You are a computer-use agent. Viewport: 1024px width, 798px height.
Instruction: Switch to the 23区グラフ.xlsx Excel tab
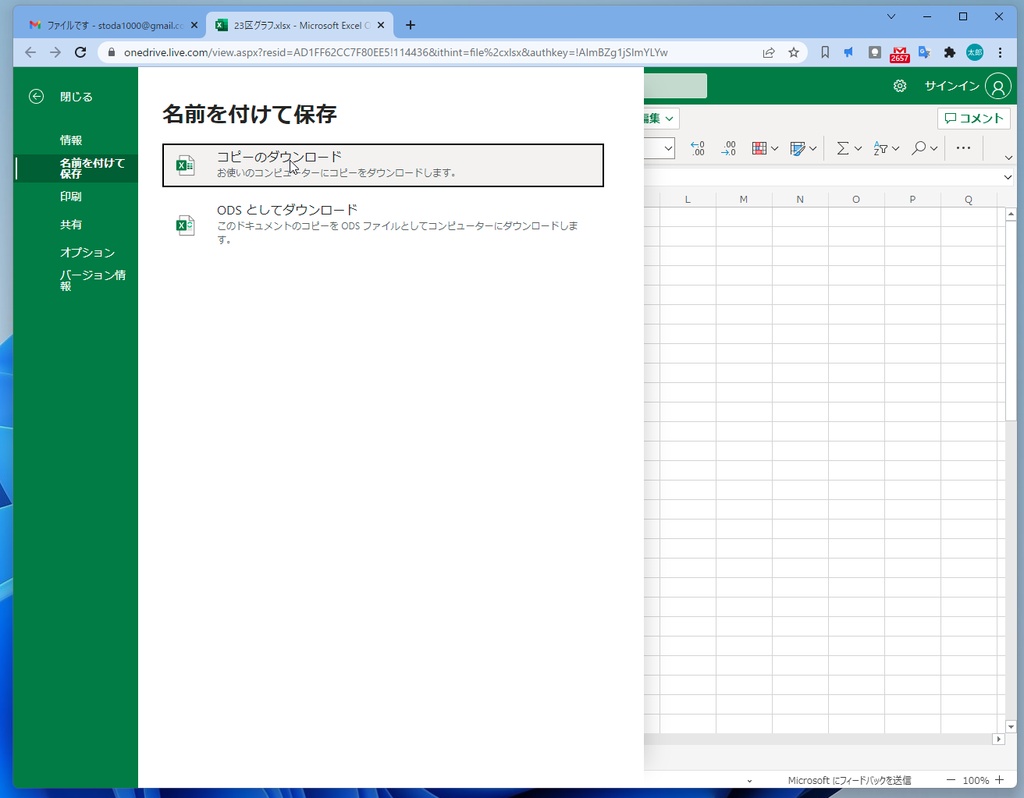[301, 25]
